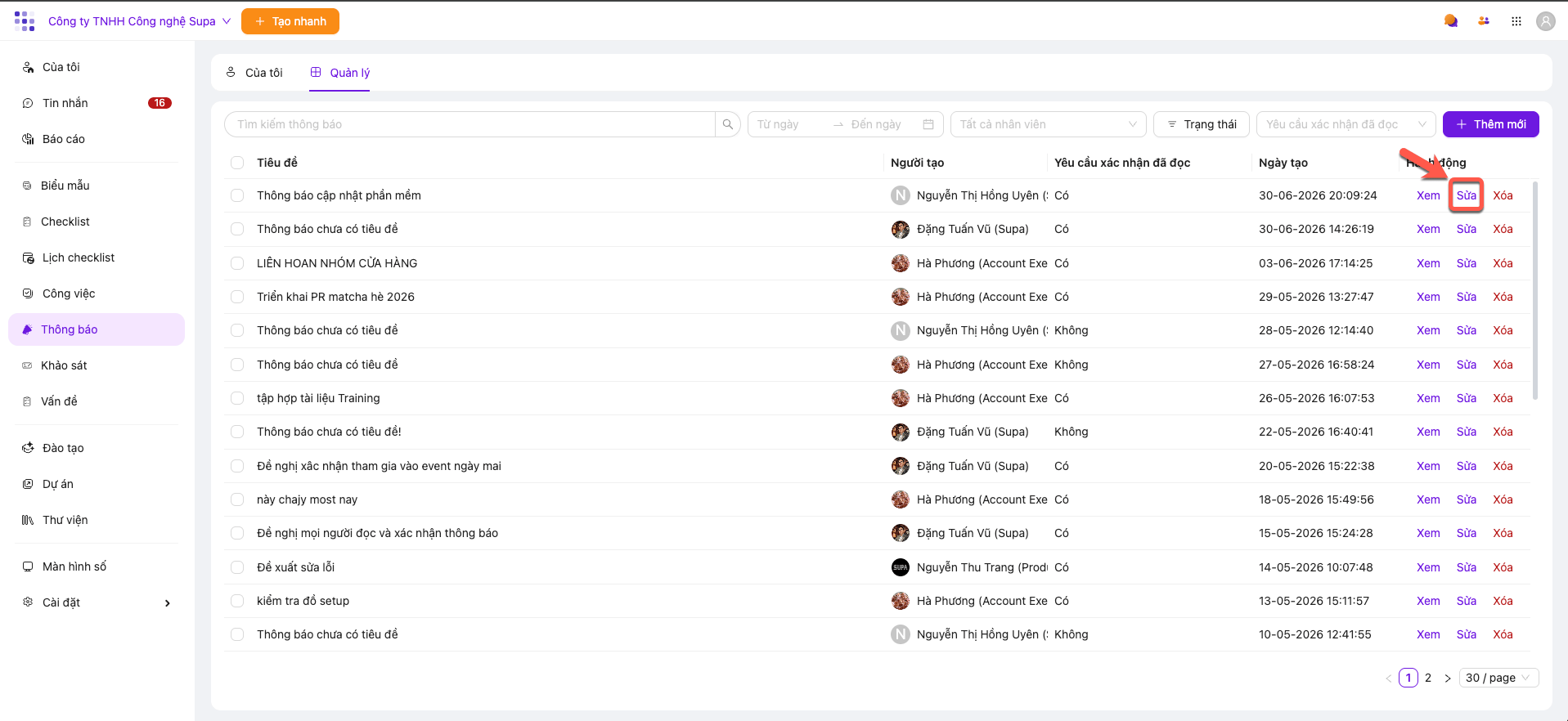Viewport: 1568px width, 721px height.
Task: Open the 'Tất cả nhân viên' dropdown
Action: pyautogui.click(x=1048, y=124)
